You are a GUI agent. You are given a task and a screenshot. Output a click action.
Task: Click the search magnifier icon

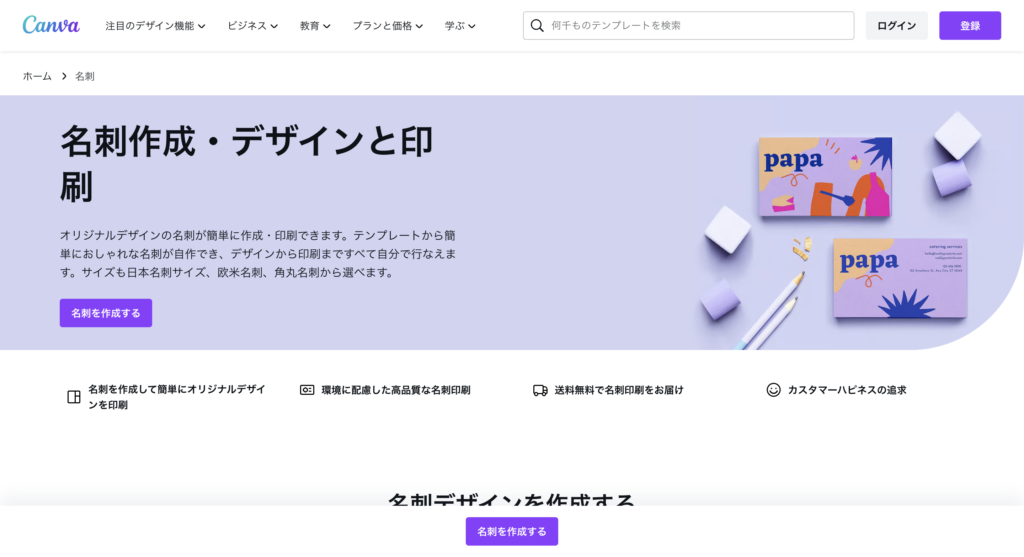coord(537,25)
